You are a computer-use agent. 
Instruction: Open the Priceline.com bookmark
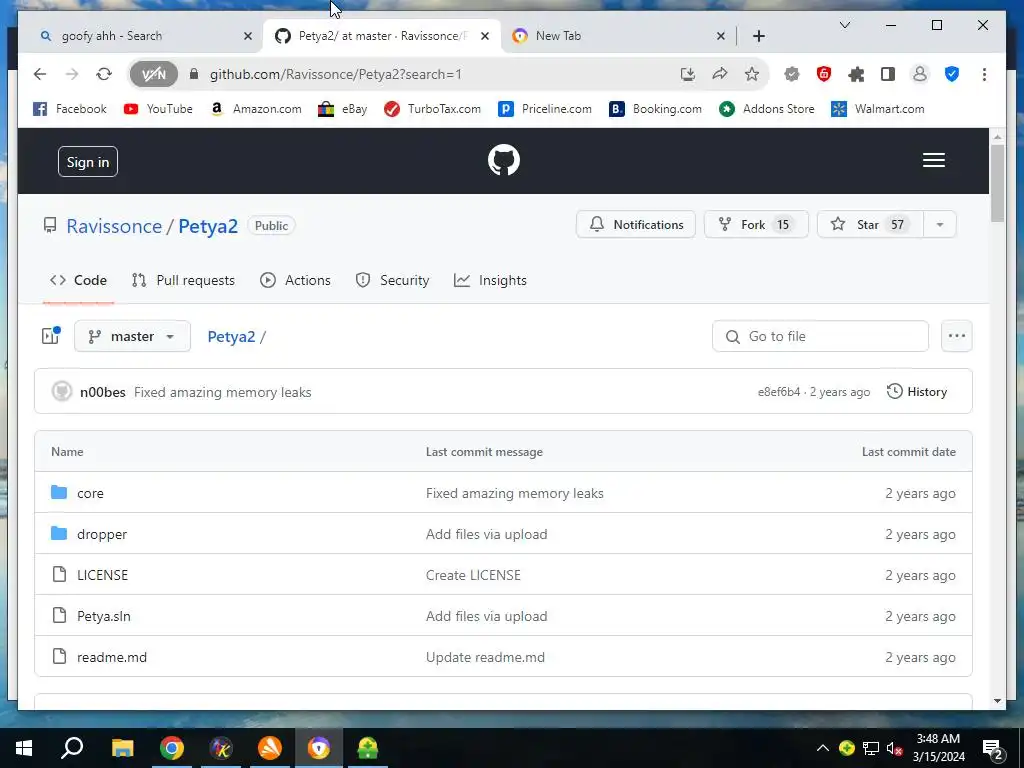pyautogui.click(x=545, y=108)
